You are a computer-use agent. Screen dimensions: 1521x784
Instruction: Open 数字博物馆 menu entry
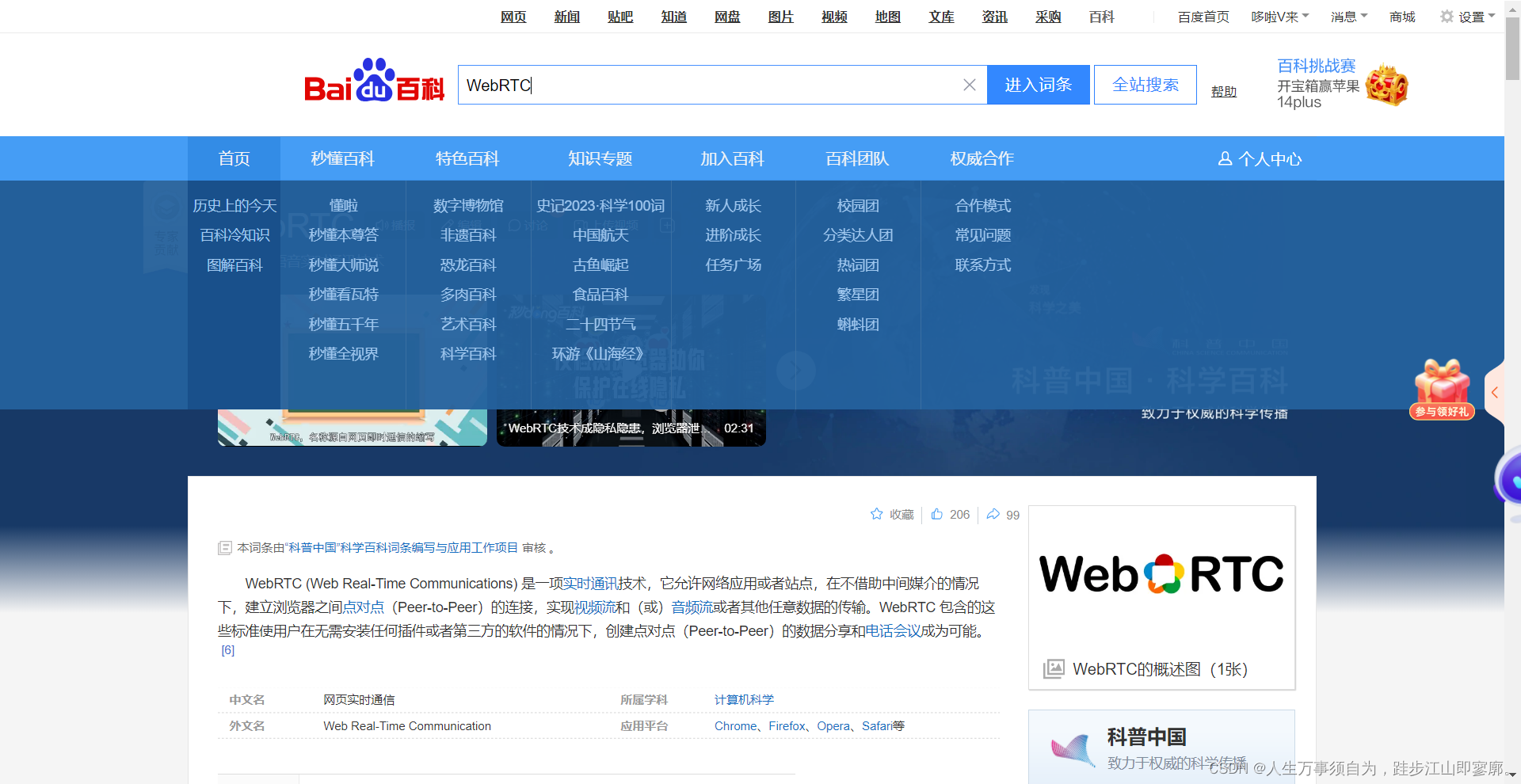point(468,205)
